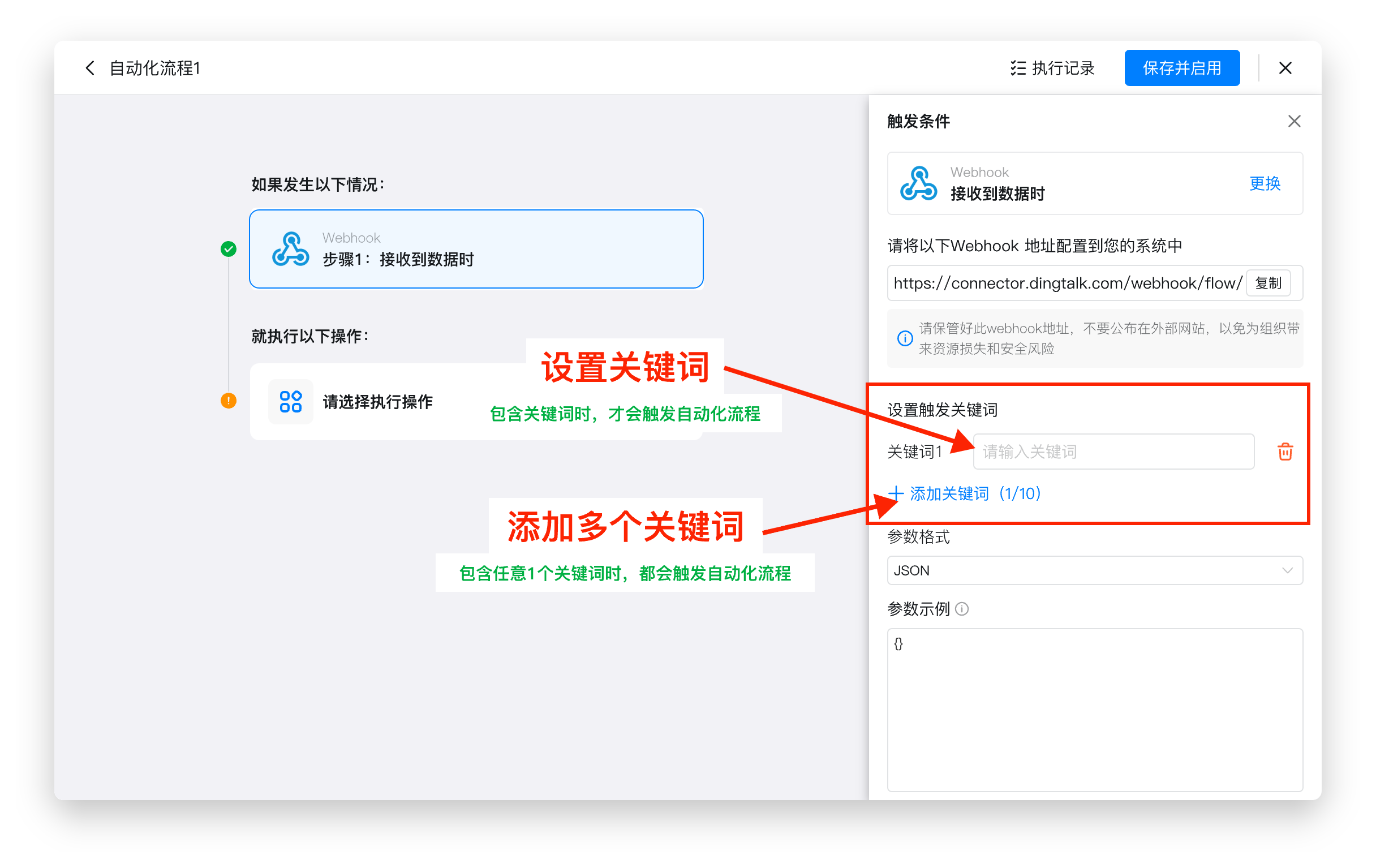Click the parameter example text area
The width and height of the screenshot is (1376, 868).
click(1094, 708)
